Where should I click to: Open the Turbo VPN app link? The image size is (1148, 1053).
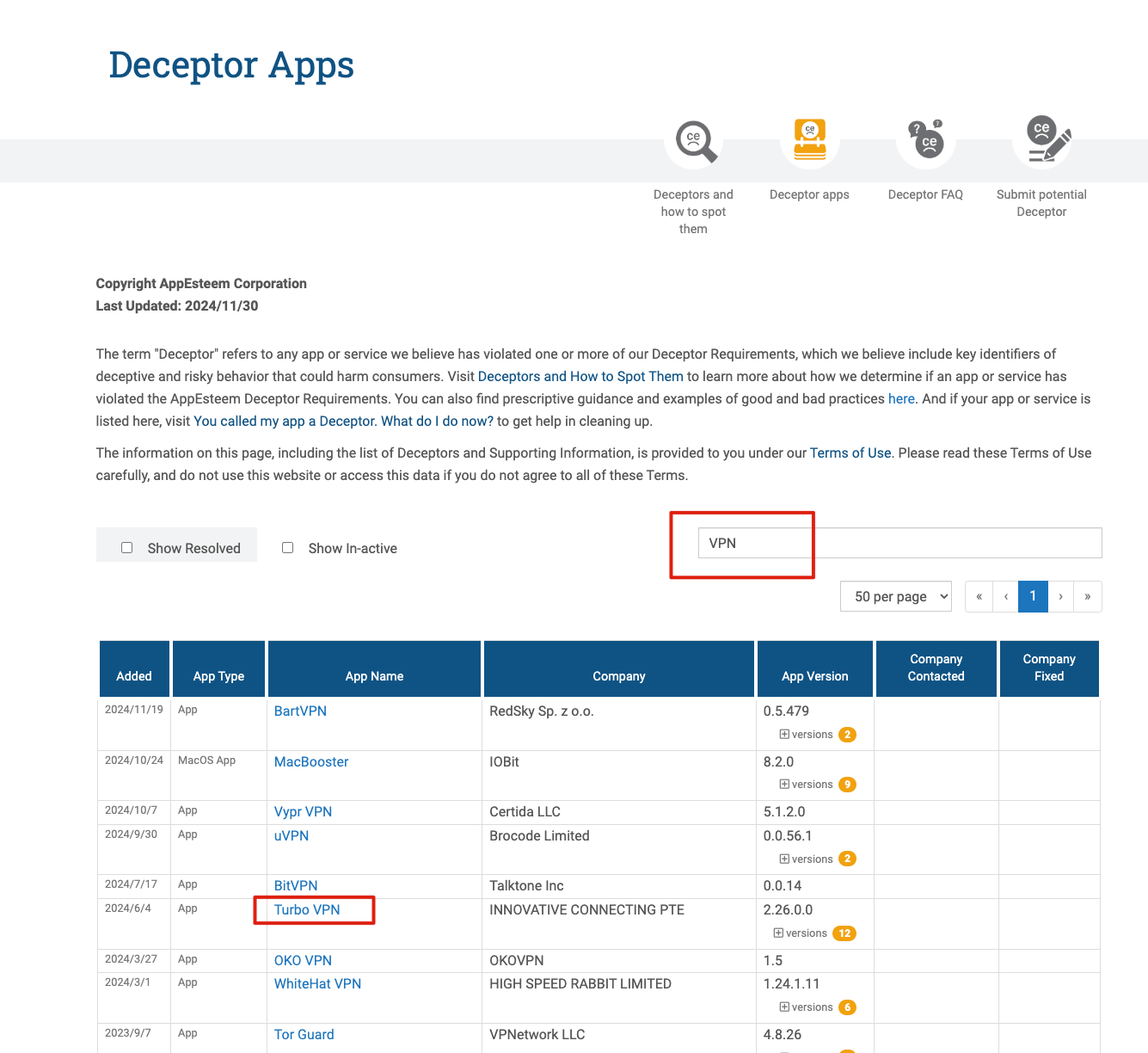point(307,910)
